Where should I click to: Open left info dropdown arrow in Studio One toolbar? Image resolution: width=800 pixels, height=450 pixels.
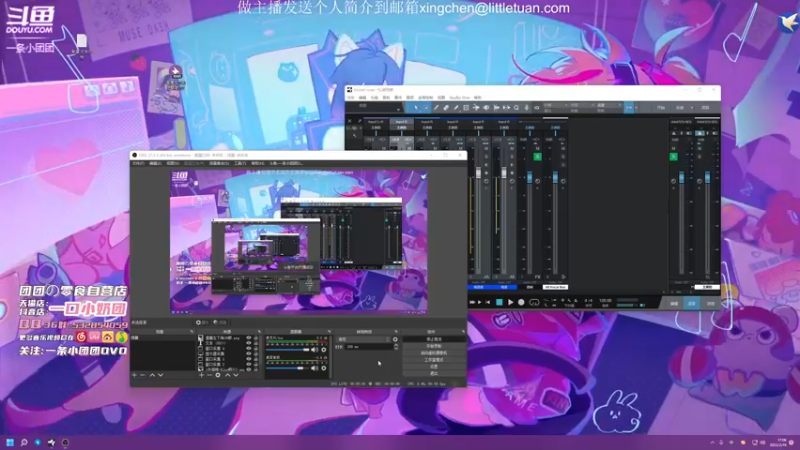point(398,110)
